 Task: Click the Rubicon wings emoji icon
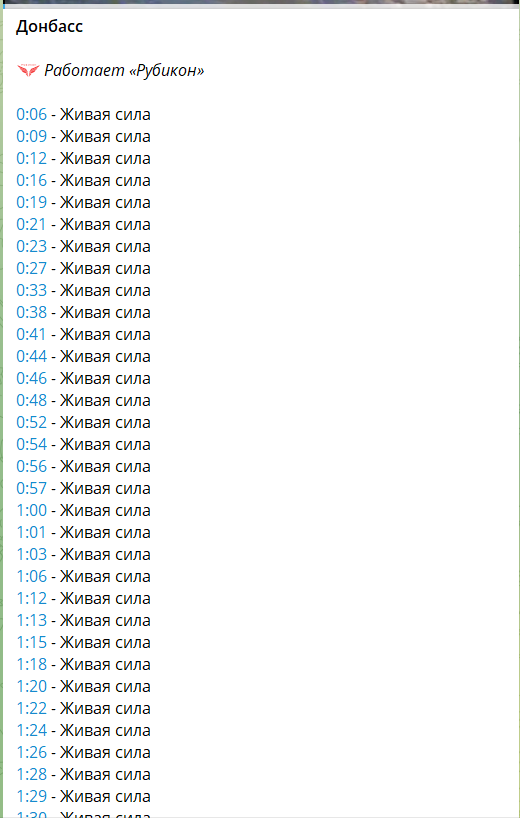tap(28, 70)
